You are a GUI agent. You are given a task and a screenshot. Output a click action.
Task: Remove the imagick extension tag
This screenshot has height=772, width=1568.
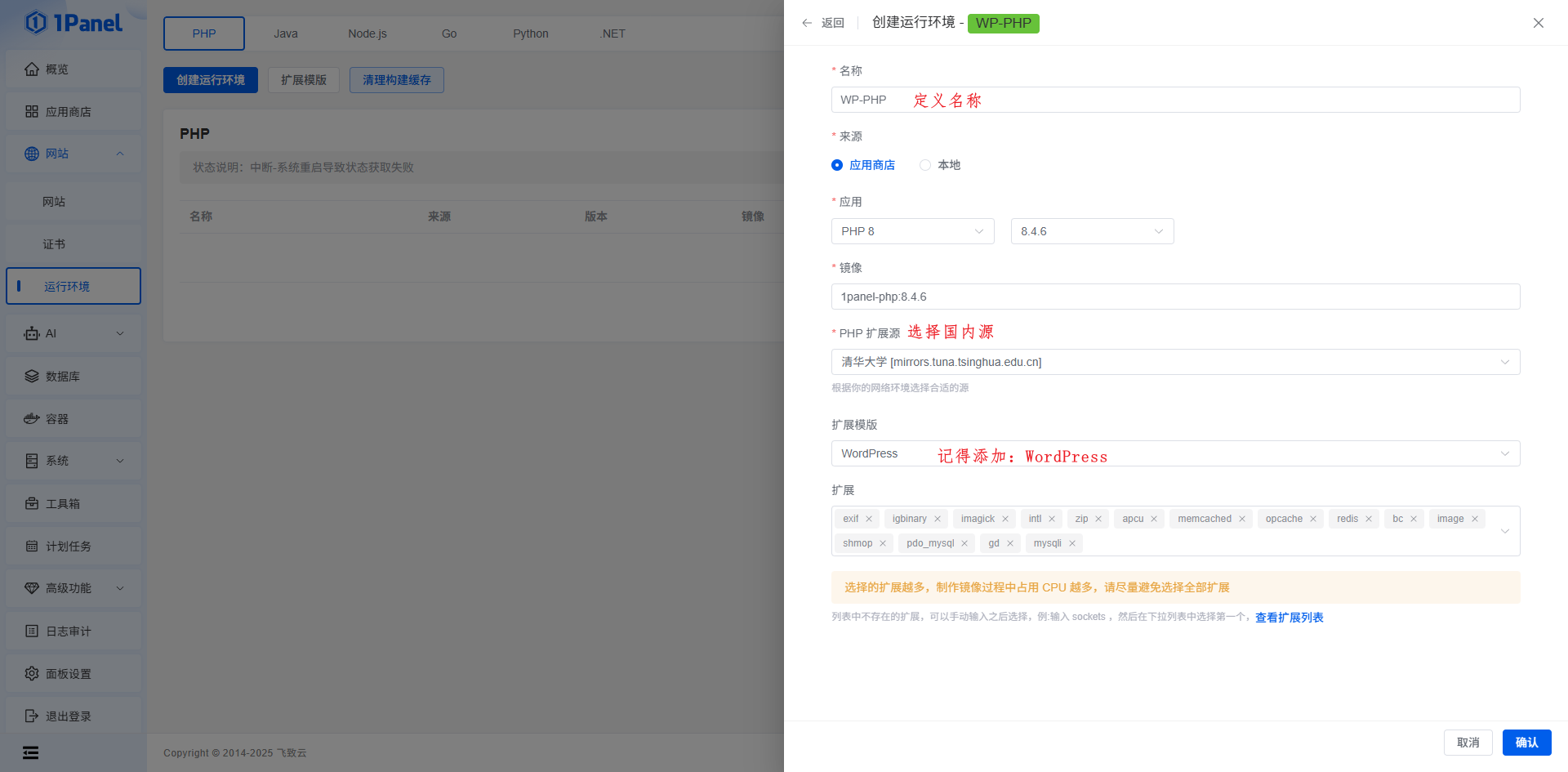[1005, 519]
